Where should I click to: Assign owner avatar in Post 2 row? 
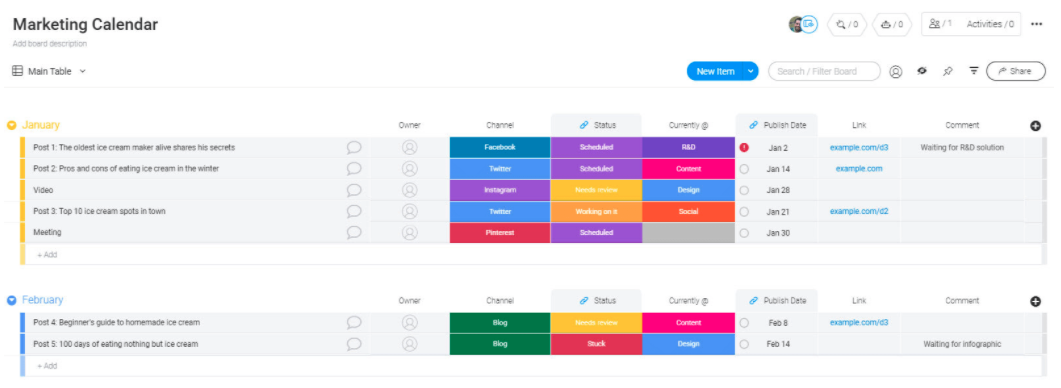(x=409, y=169)
